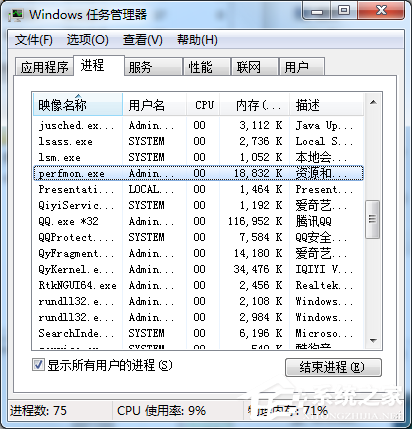Click the LOCAL... user name cell
412x429 pixels.
point(151,189)
